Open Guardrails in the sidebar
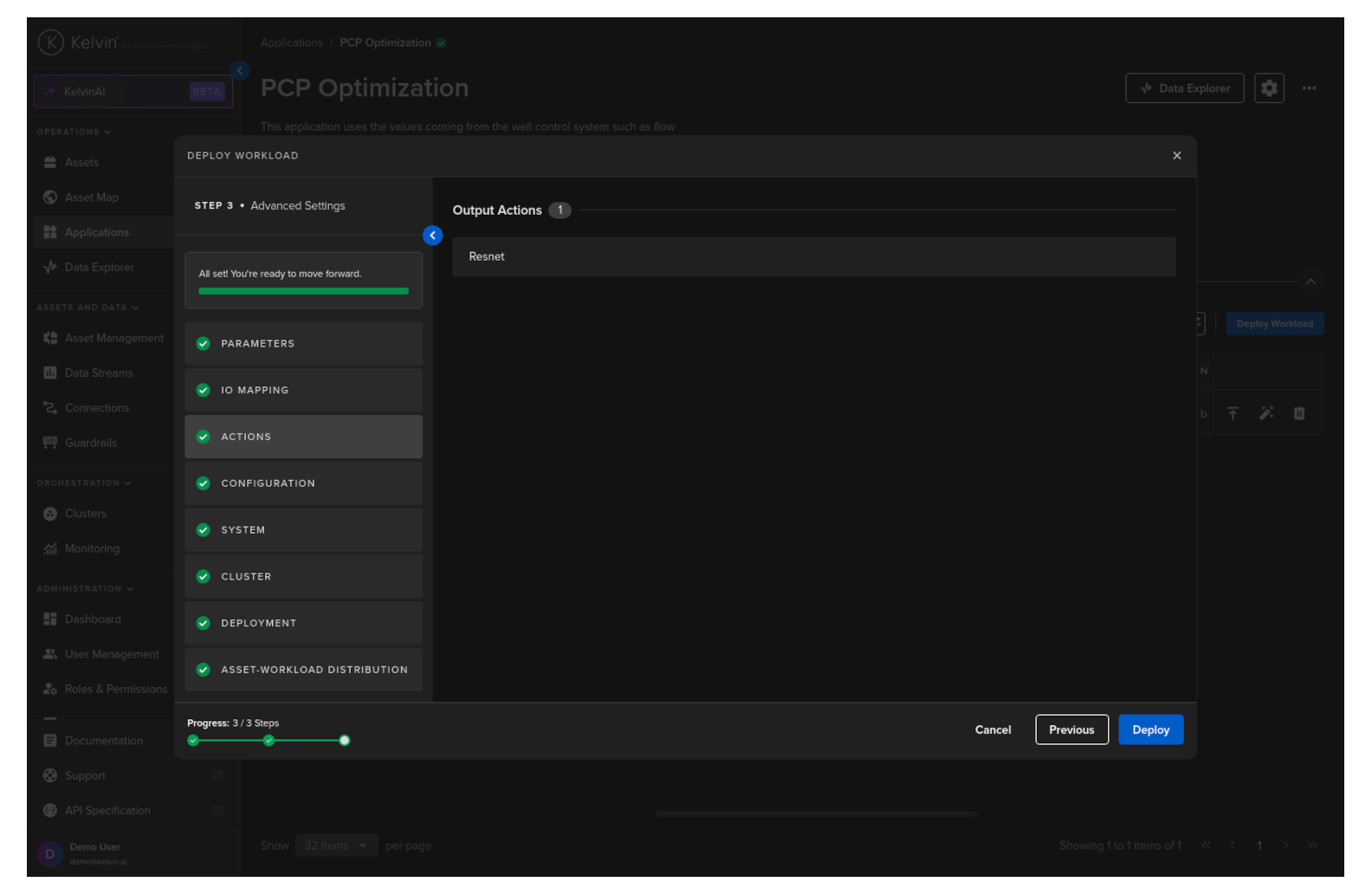This screenshot has height=895, width=1372. pos(90,443)
